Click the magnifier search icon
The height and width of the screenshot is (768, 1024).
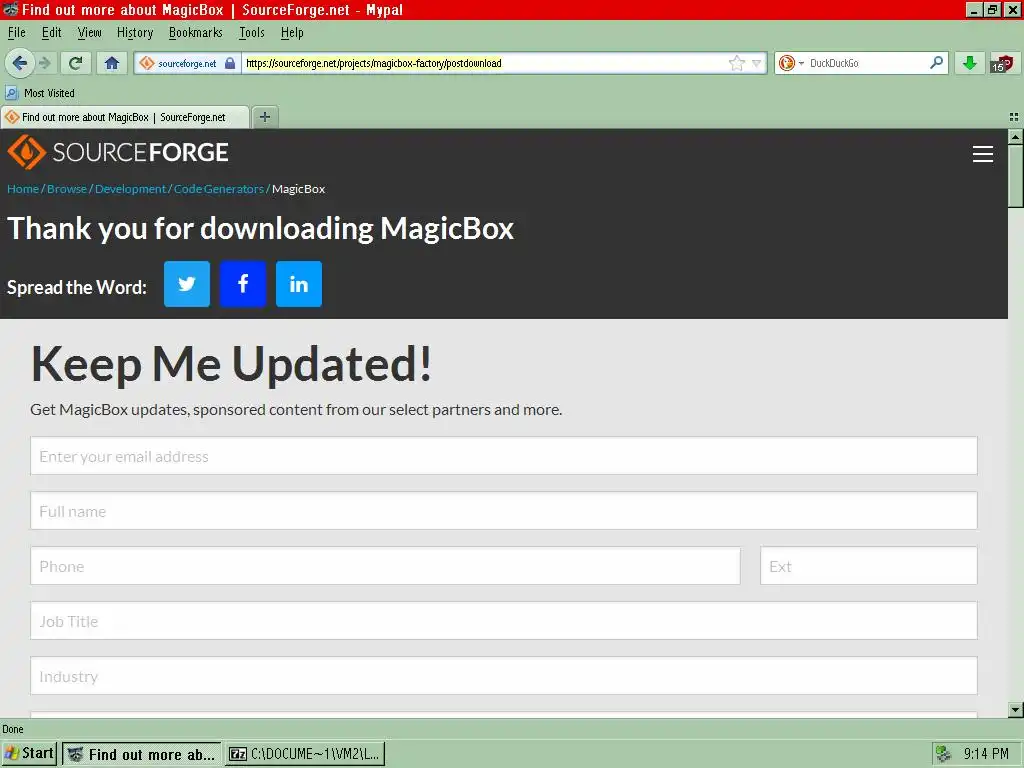click(x=936, y=63)
